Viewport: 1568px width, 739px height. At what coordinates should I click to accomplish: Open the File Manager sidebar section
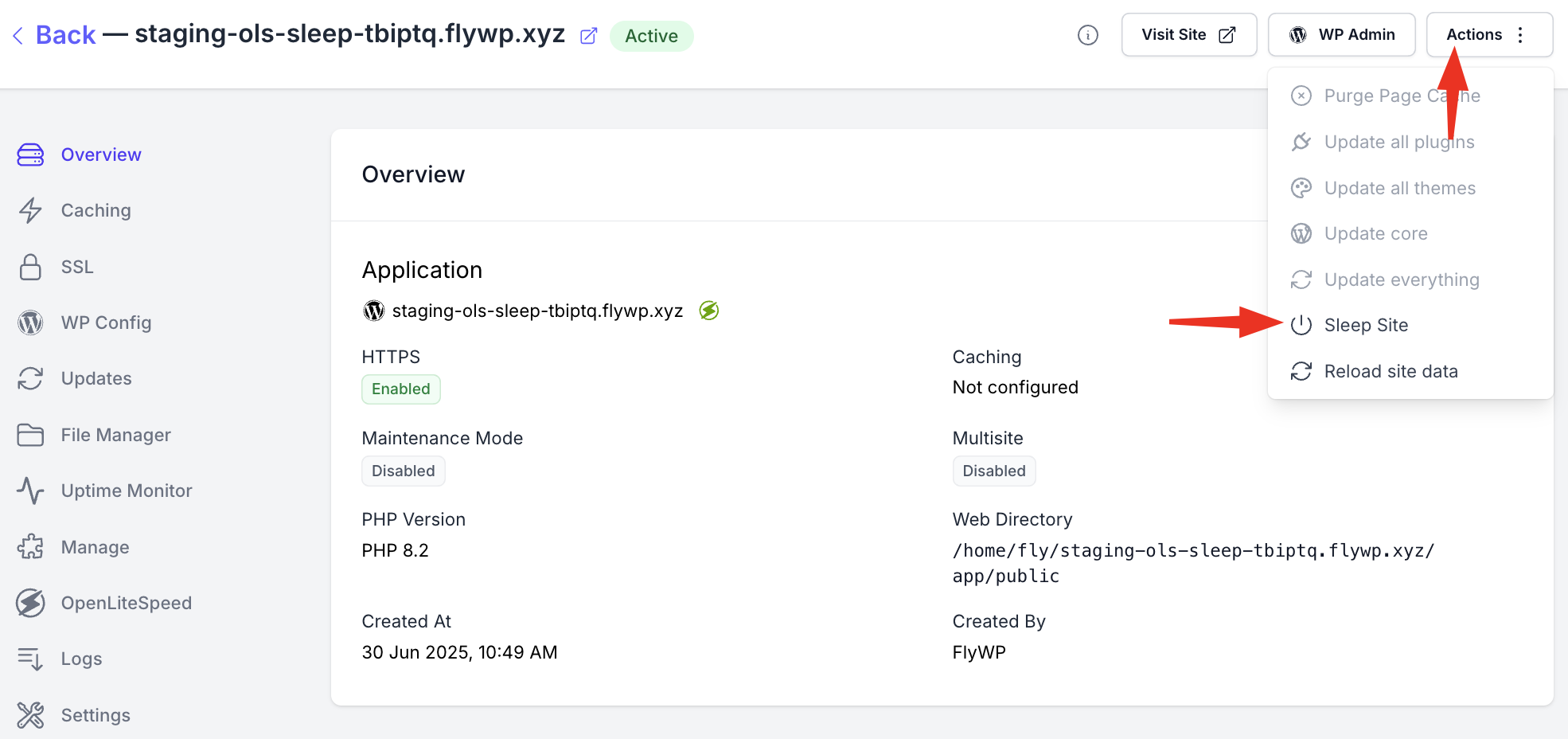116,435
